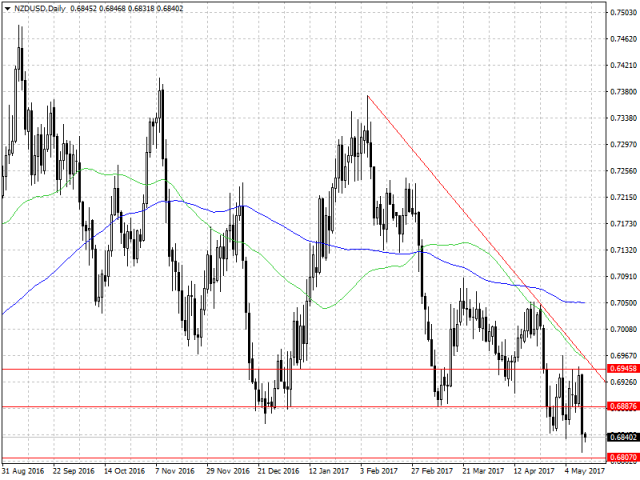Image resolution: width=640 pixels, height=480 pixels.
Task: Select the 4 May 2017 date label
Action: 585,471
